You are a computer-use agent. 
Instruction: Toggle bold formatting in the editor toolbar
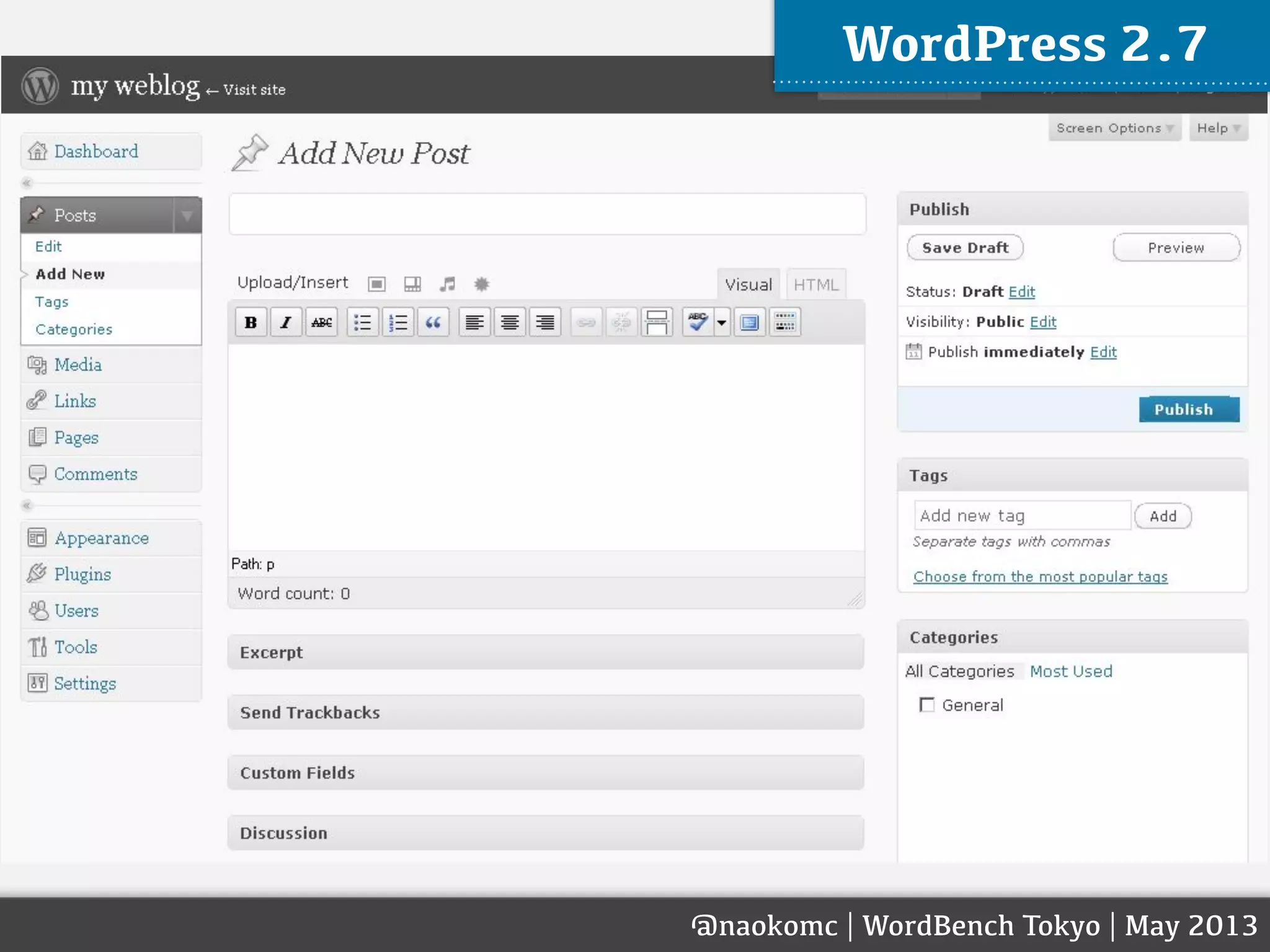click(251, 322)
